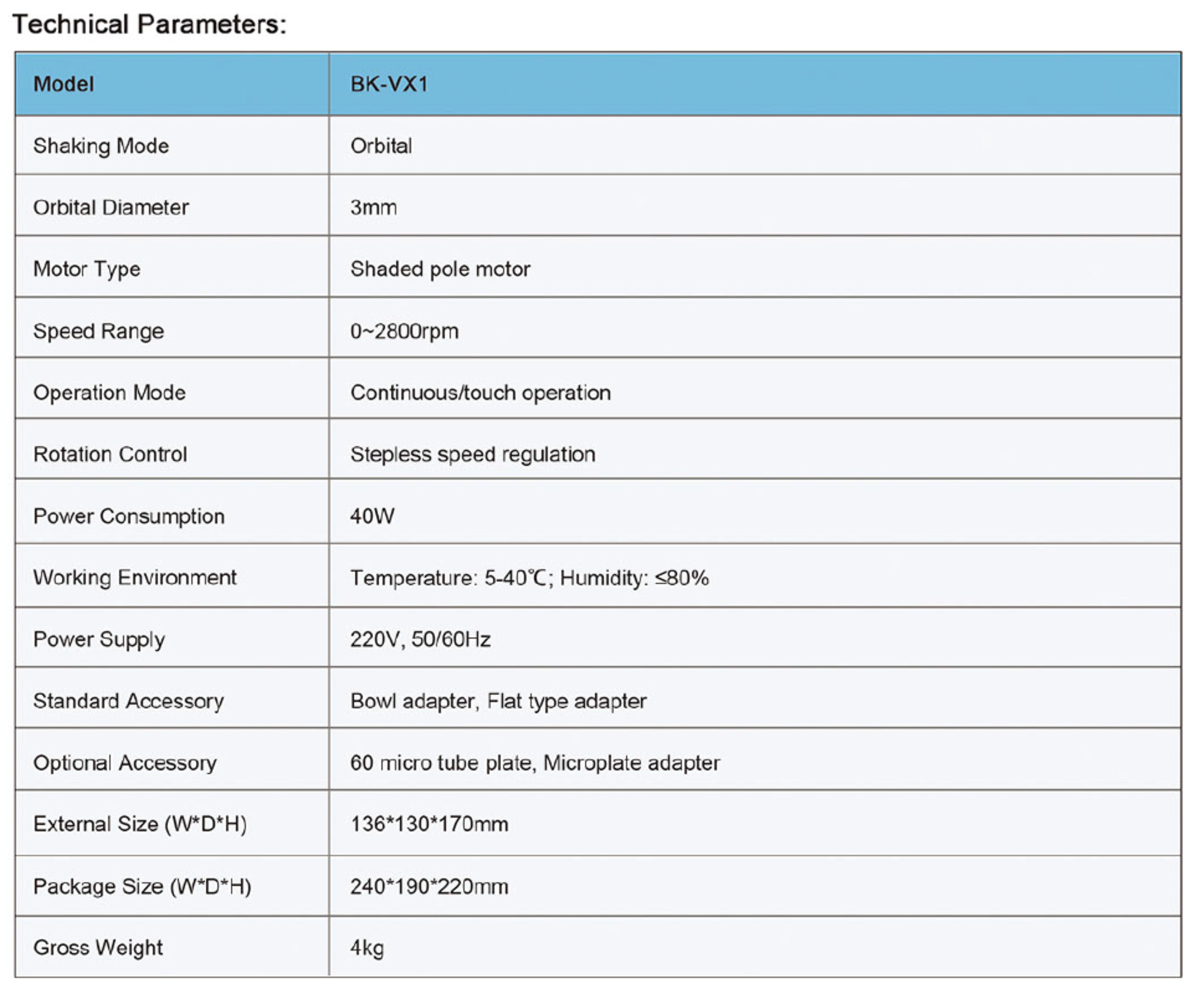Click the BK-VX1 model value
The image size is (1204, 1004).
[x=389, y=84]
